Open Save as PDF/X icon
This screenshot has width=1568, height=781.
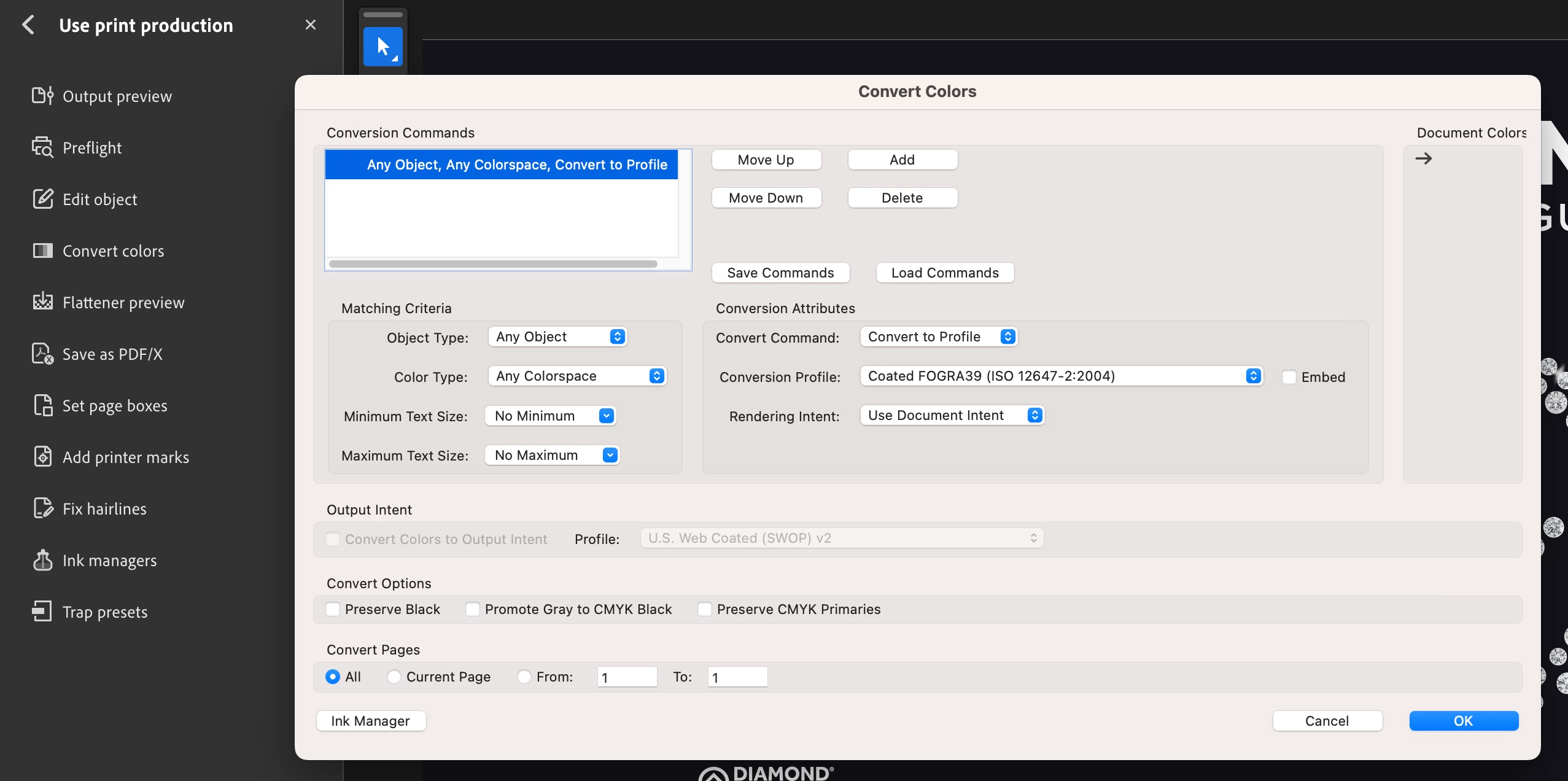(x=42, y=354)
